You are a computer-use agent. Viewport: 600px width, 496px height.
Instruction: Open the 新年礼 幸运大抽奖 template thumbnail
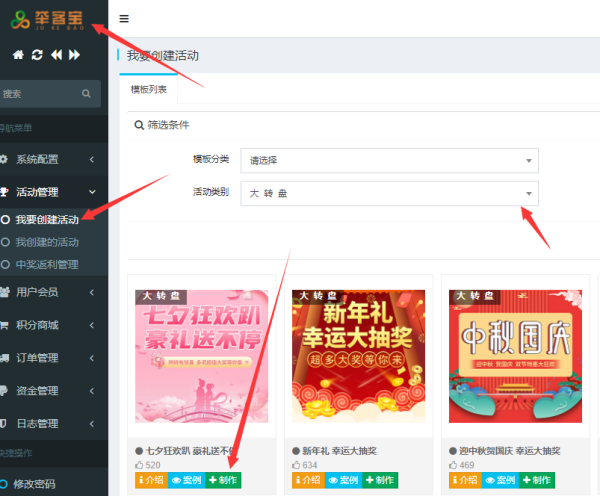click(x=359, y=356)
